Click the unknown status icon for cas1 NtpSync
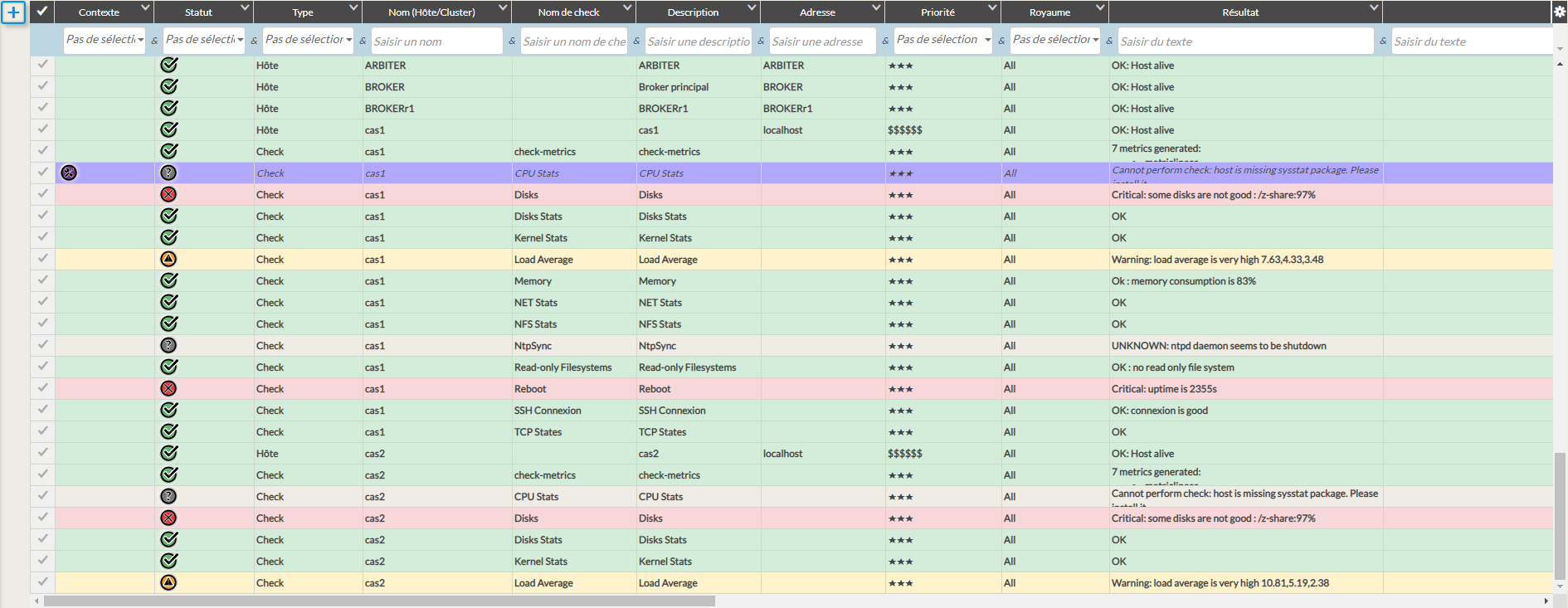Viewport: 1568px width, 608px height. pos(168,345)
